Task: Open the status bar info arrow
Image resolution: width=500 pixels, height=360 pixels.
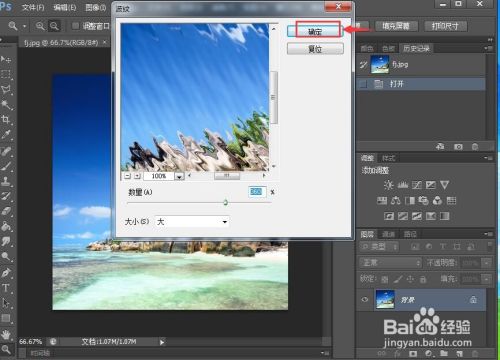Action: (162, 342)
